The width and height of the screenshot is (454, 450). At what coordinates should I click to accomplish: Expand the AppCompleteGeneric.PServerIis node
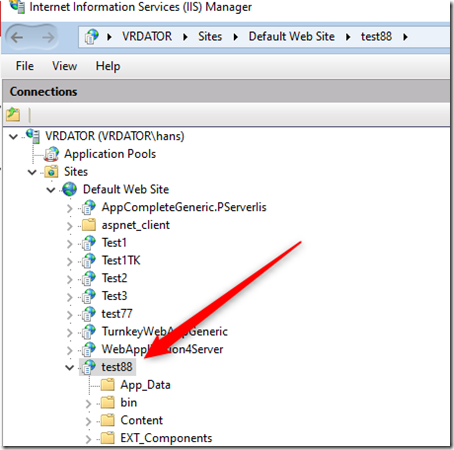tap(69, 208)
